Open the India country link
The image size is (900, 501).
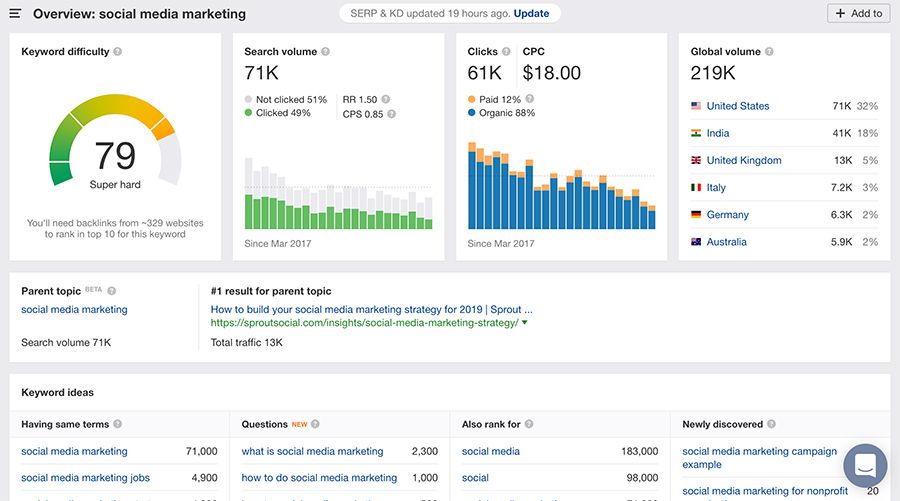pyautogui.click(x=718, y=133)
